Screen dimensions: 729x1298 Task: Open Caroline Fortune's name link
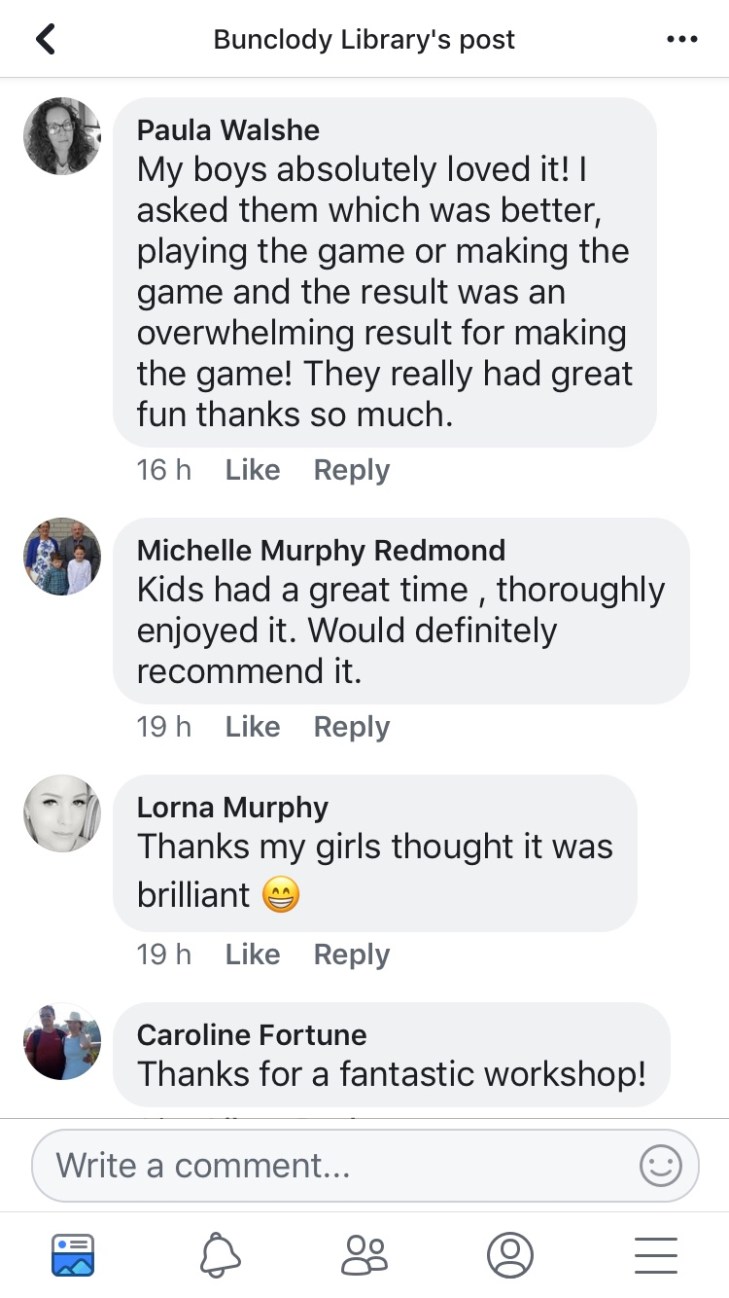tap(251, 1034)
